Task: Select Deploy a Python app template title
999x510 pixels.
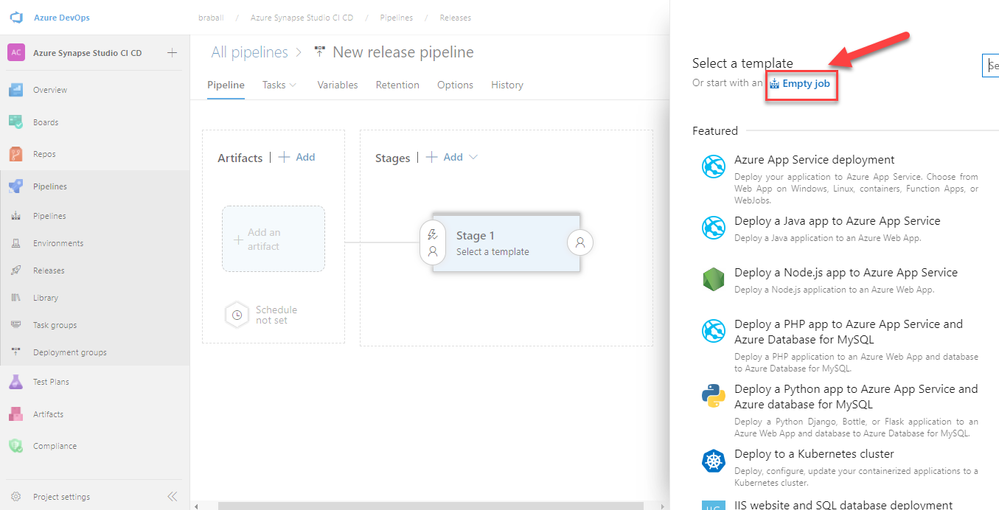Action: [856, 397]
